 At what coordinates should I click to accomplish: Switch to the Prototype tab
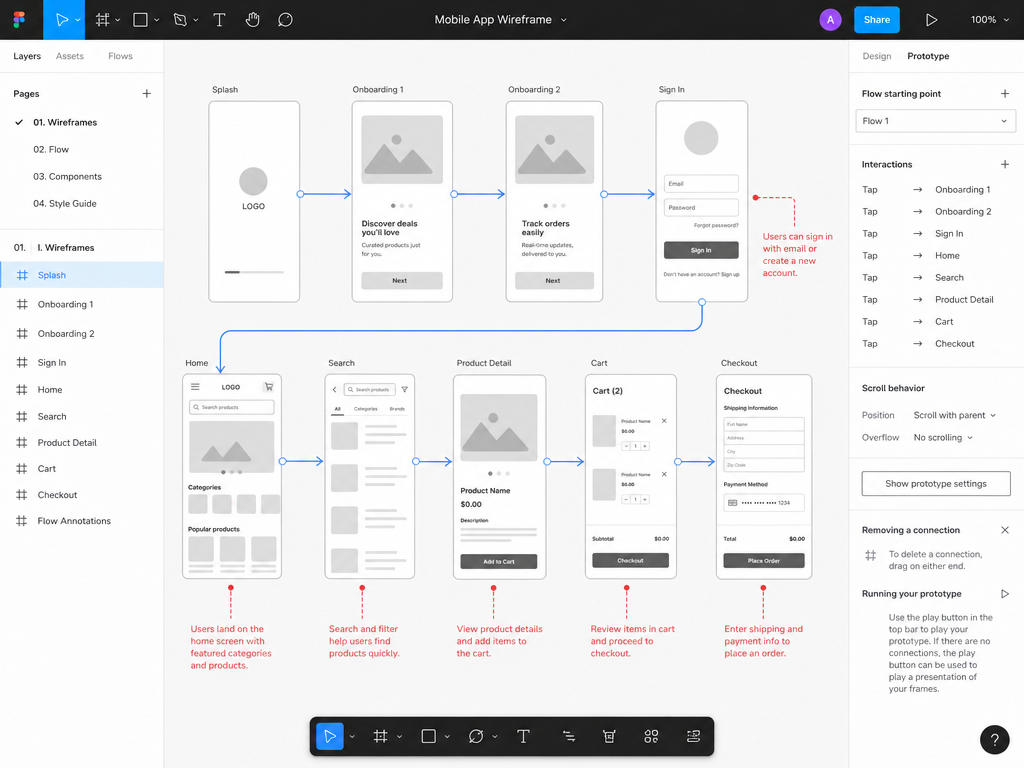(x=928, y=56)
